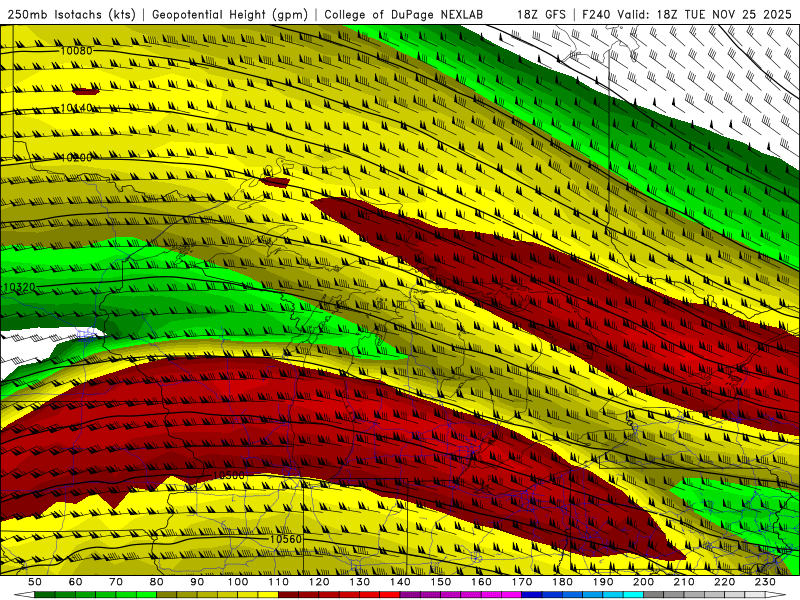The height and width of the screenshot is (600, 800).
Task: Click the 190 value on the color scale
Action: [x=604, y=582]
